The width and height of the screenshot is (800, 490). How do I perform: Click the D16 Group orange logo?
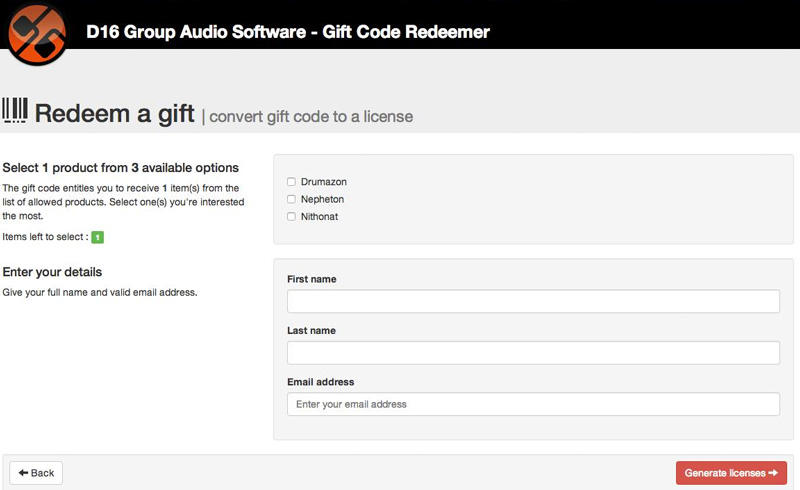pos(37,33)
